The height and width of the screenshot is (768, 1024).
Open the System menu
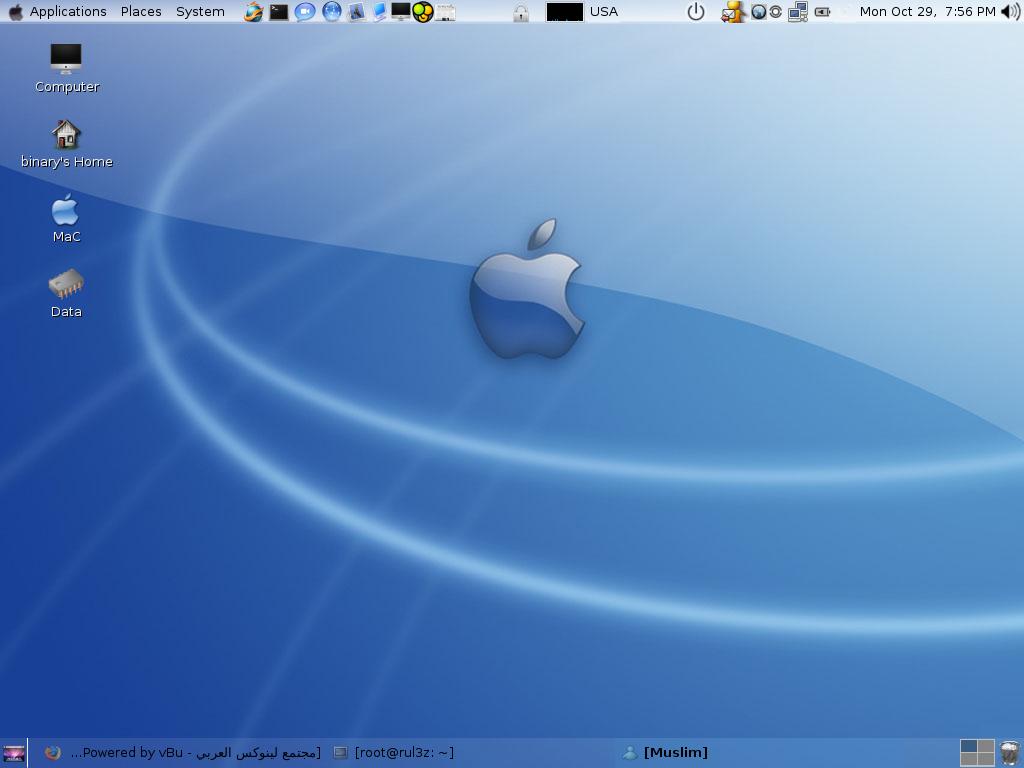pyautogui.click(x=200, y=12)
